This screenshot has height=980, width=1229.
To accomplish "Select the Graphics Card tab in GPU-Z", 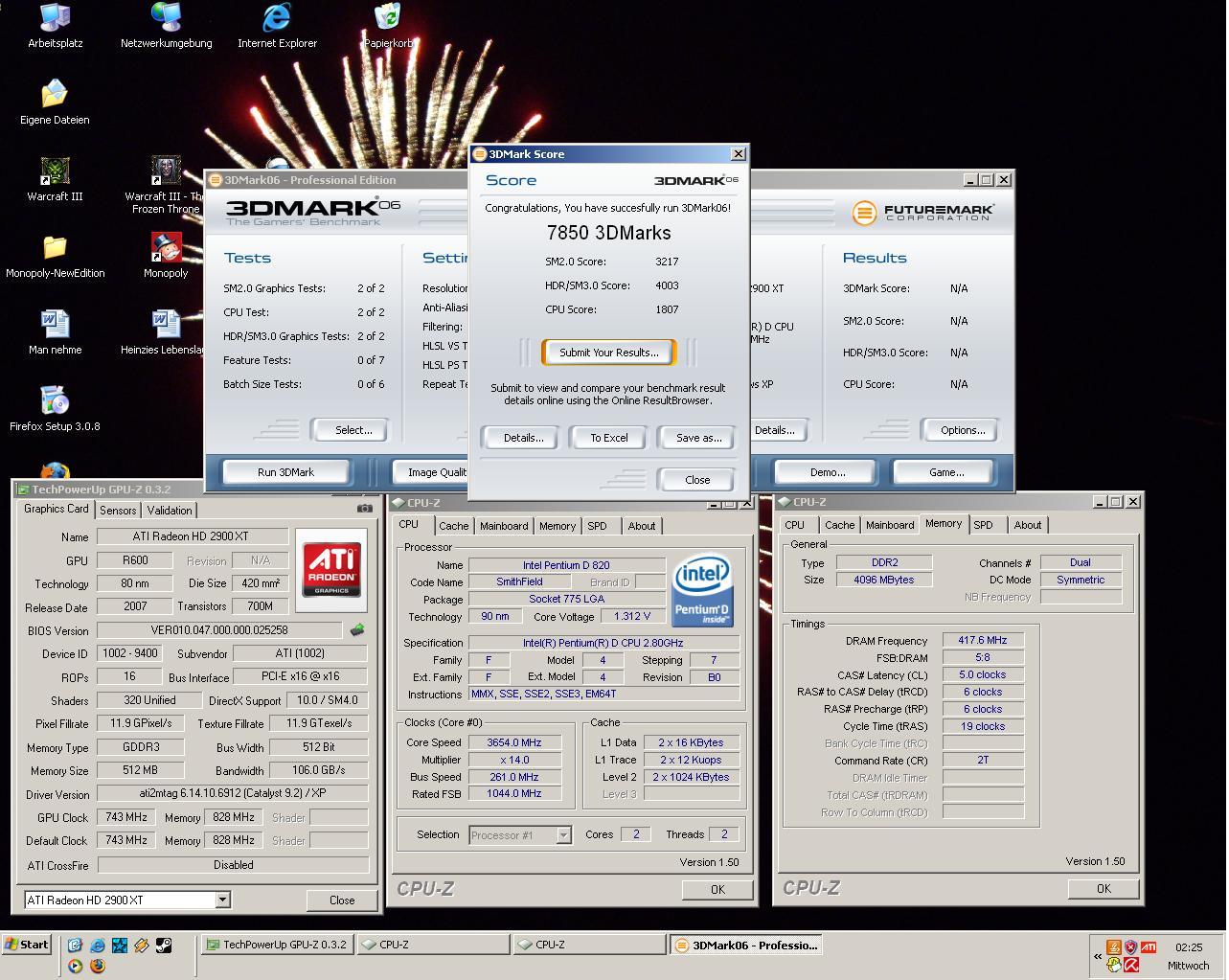I will click(57, 510).
